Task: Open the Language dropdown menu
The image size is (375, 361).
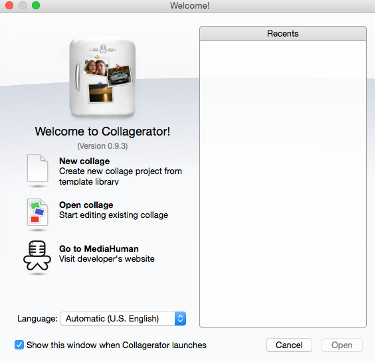Action: (x=123, y=319)
